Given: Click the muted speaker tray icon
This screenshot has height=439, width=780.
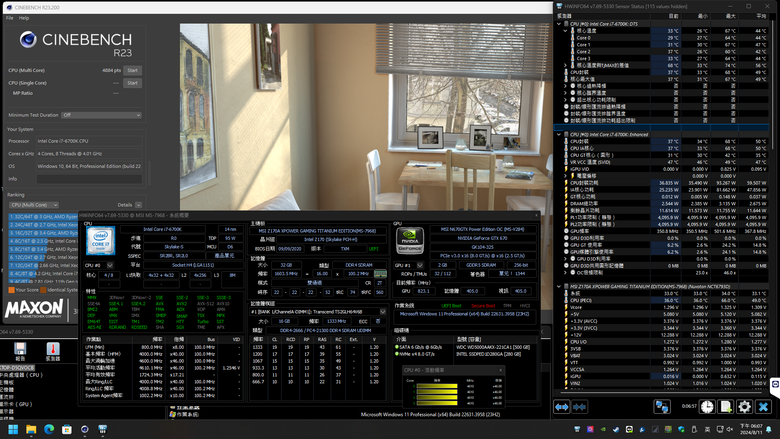Looking at the screenshot, I should (x=730, y=429).
